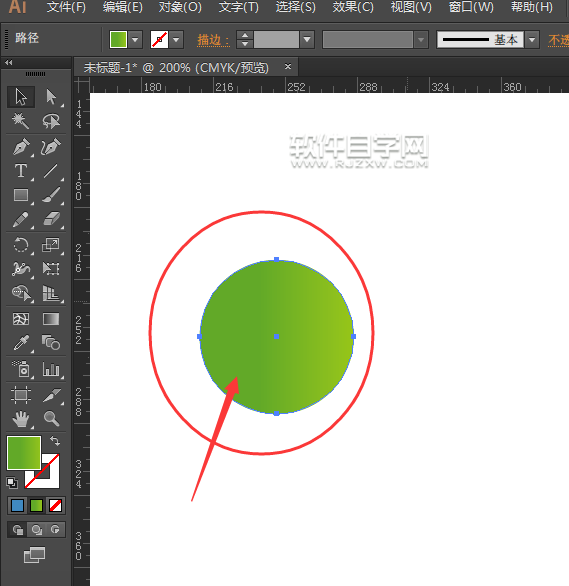Set paint to None mode button
Viewport: 569px width, 586px height.
point(55,506)
